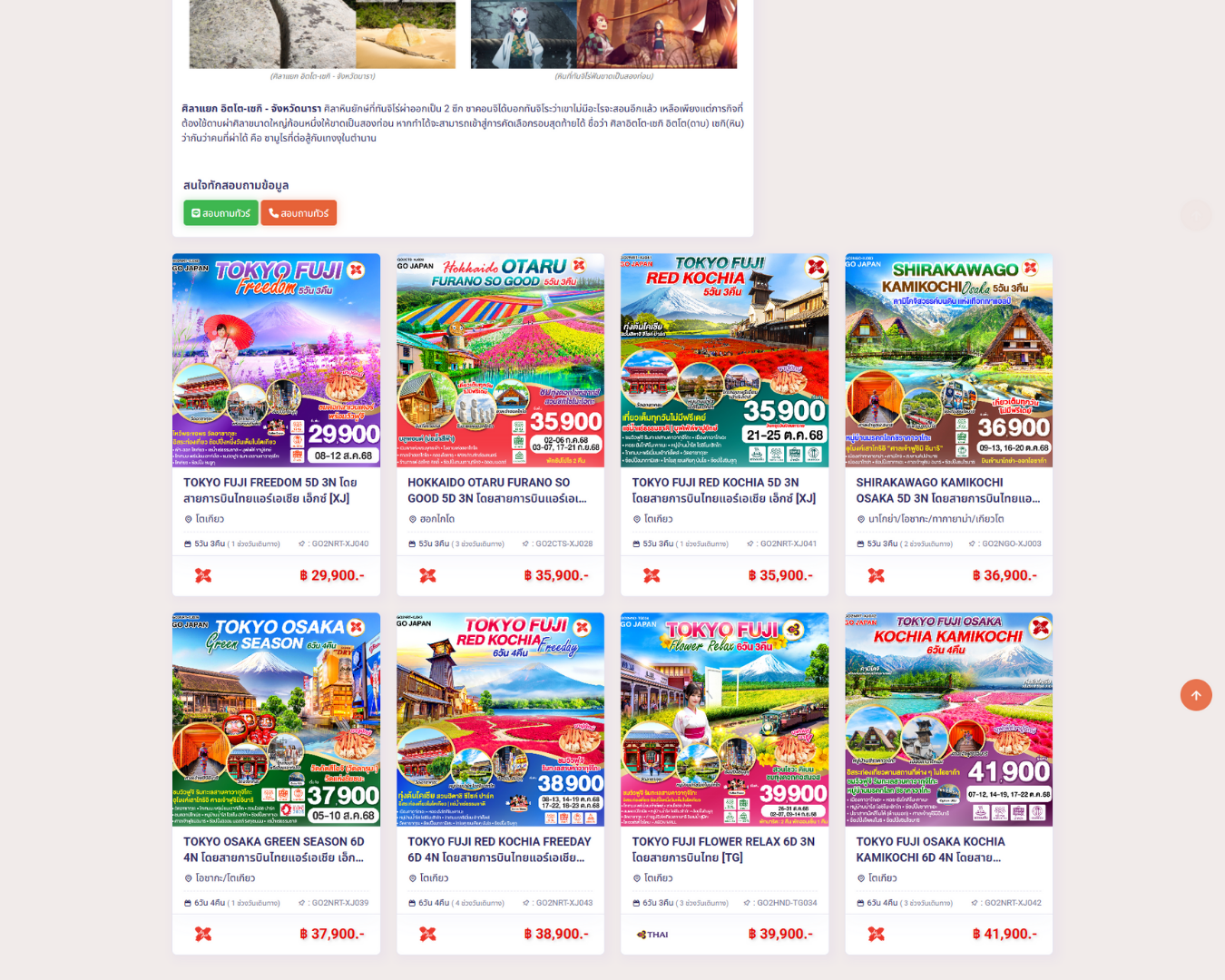Open TOKYO FUJI RED KOCHIA 5D 3N title link
This screenshot has height=980, width=1225.
coord(723,490)
